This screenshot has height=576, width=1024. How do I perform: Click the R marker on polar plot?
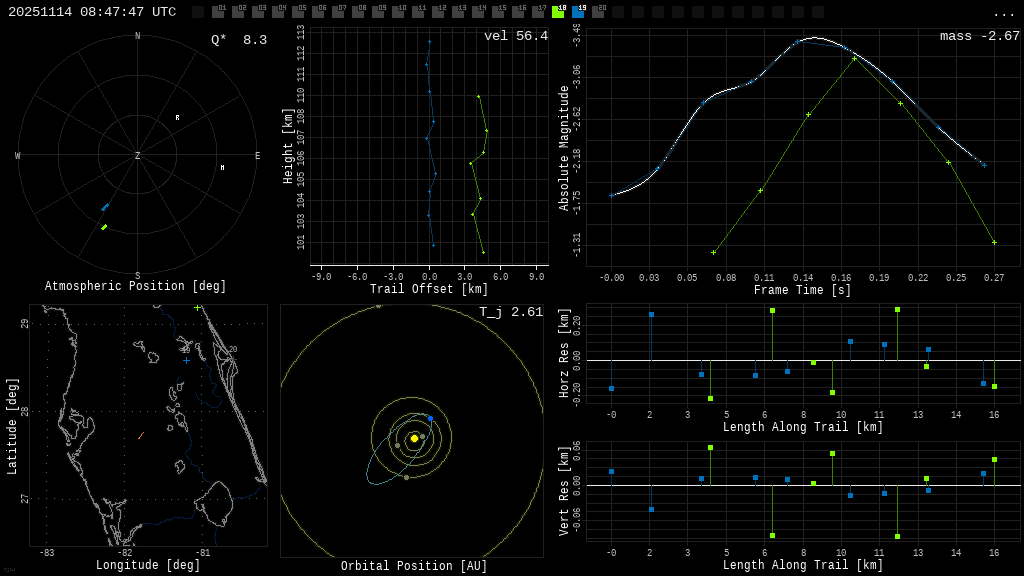[177, 118]
